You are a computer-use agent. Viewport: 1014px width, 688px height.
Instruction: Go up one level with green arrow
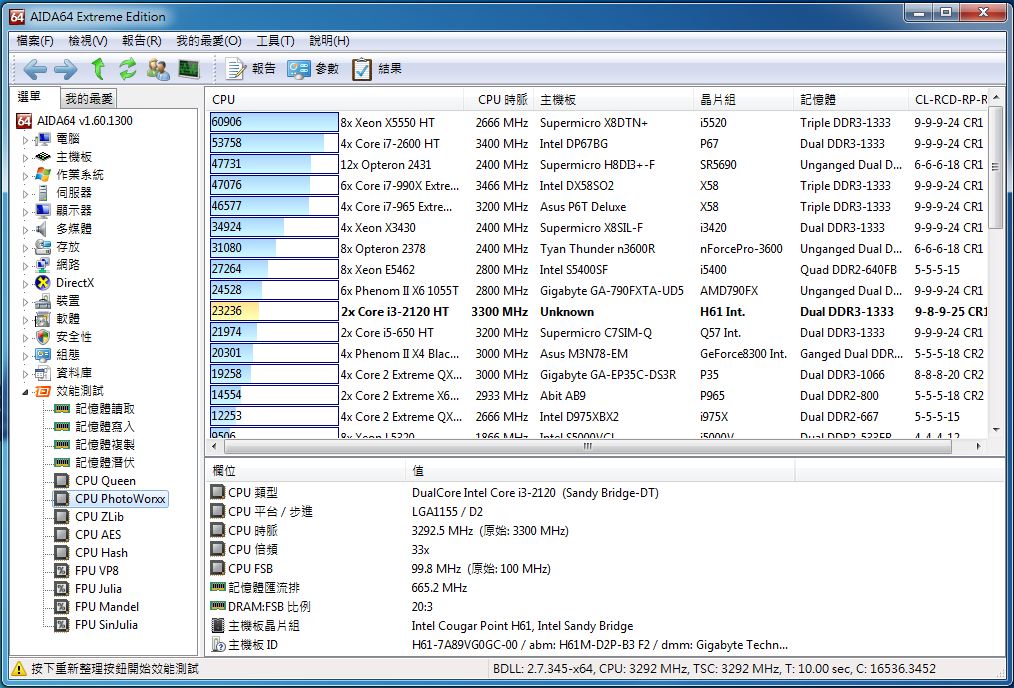tap(98, 68)
